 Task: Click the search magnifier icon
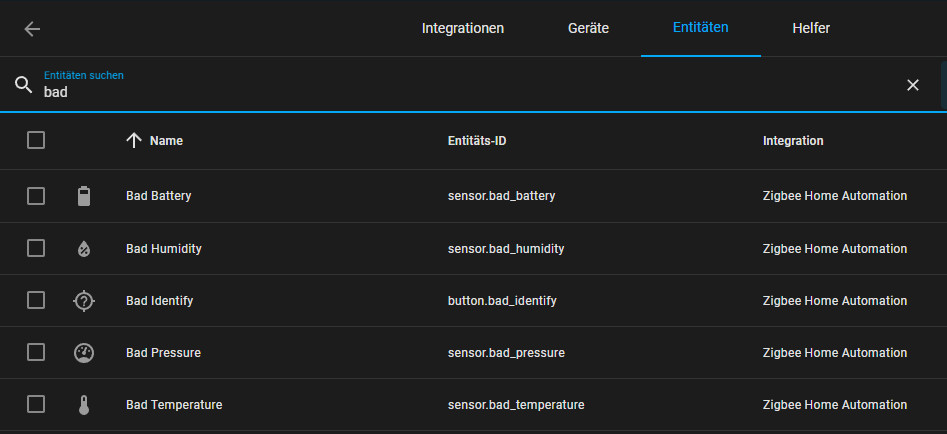click(x=24, y=85)
